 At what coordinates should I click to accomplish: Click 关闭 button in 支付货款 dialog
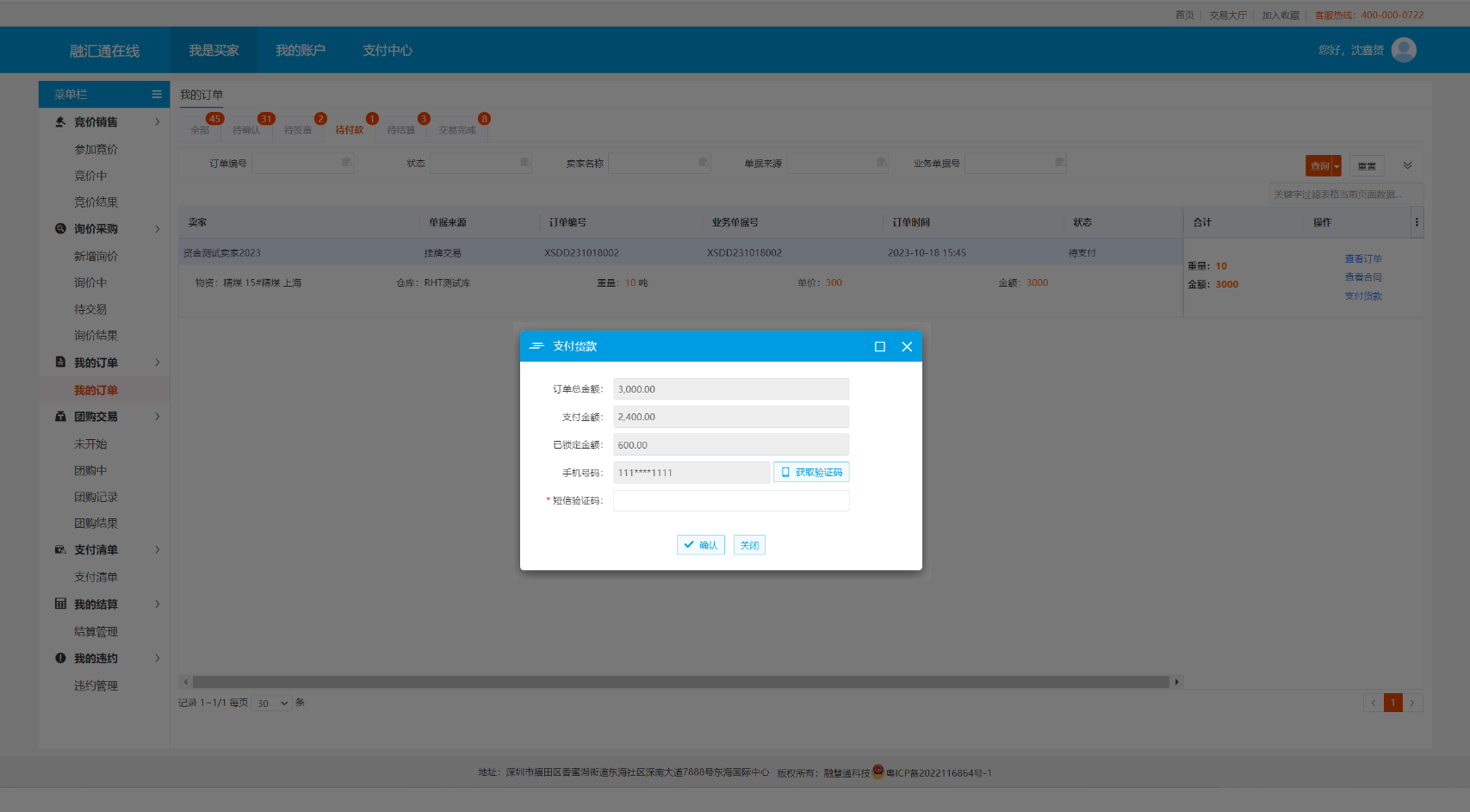[749, 545]
